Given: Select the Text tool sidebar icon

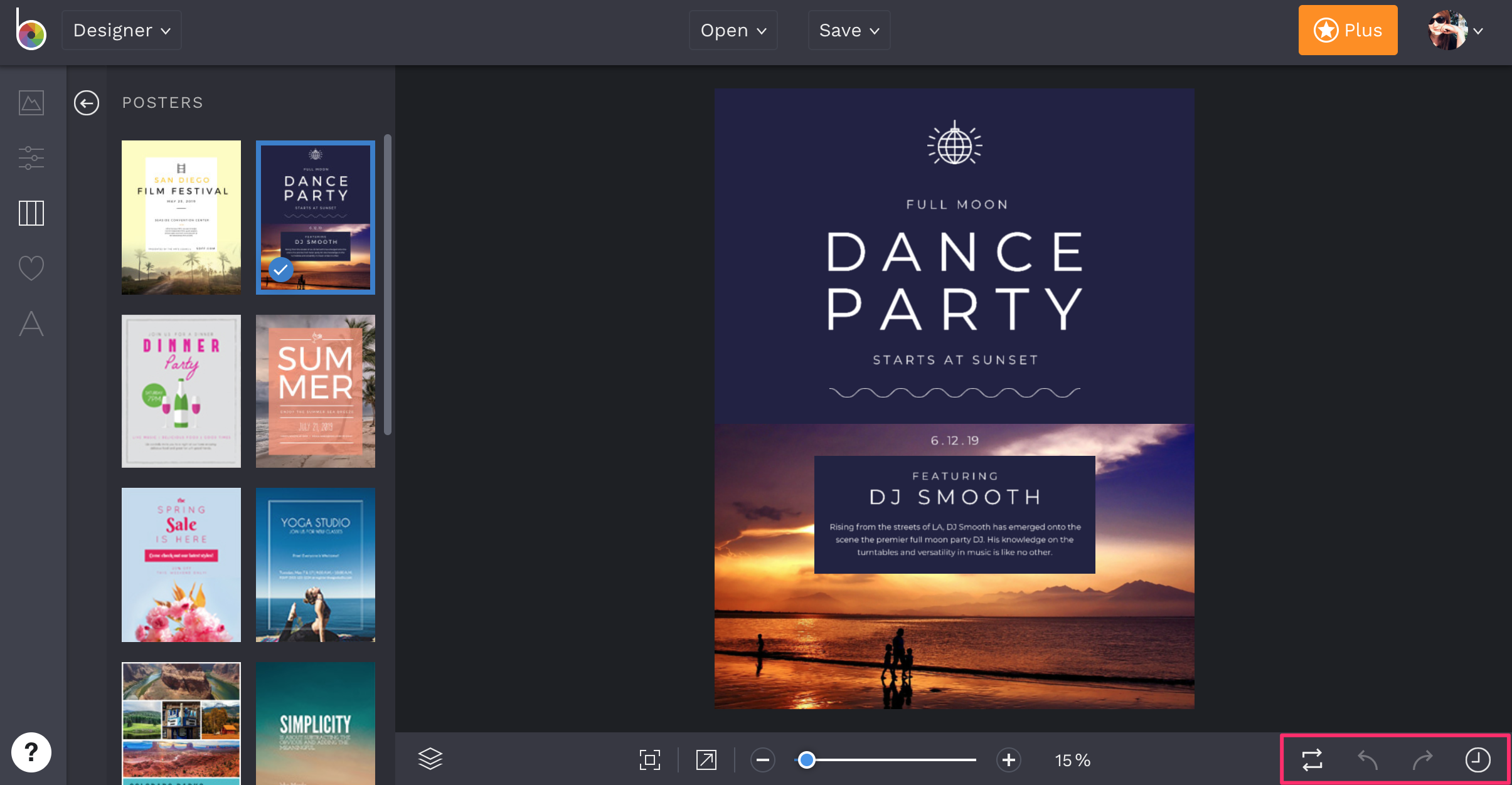Looking at the screenshot, I should click(x=31, y=324).
